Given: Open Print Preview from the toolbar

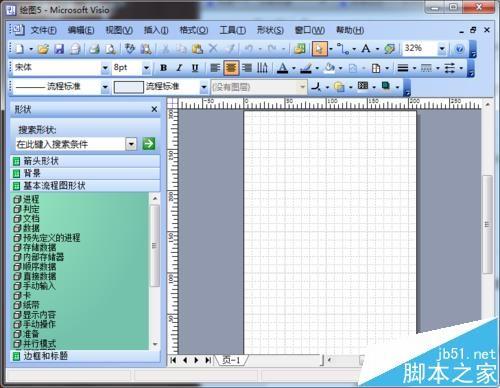Looking at the screenshot, I should pyautogui.click(x=110, y=49).
